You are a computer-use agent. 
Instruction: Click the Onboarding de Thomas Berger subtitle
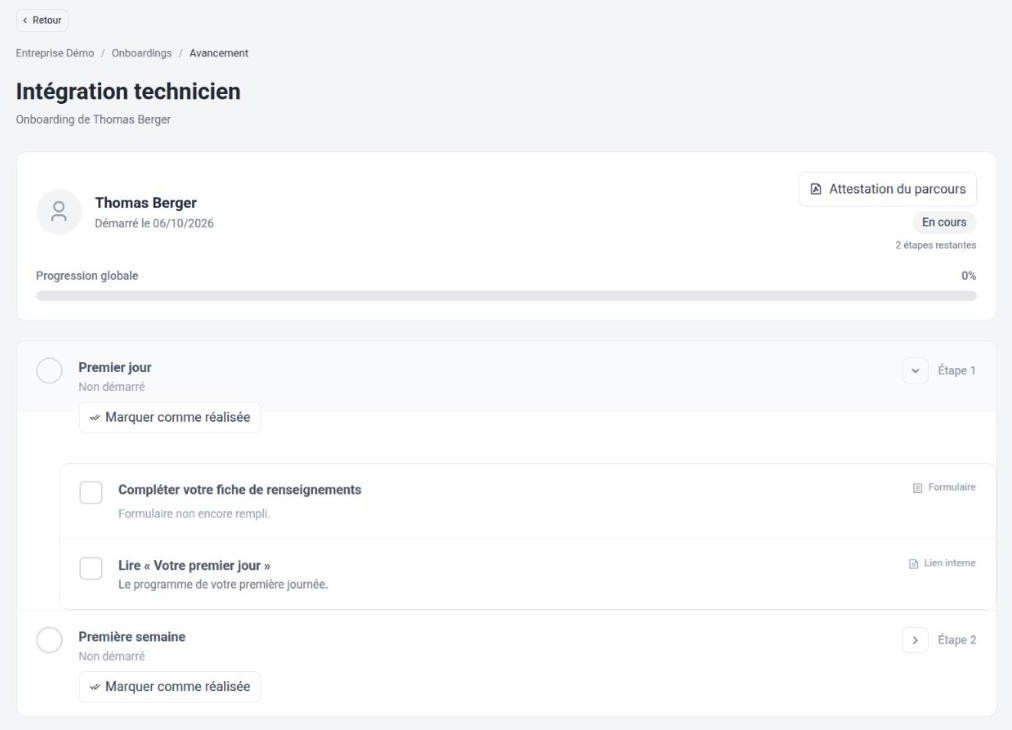coord(94,119)
